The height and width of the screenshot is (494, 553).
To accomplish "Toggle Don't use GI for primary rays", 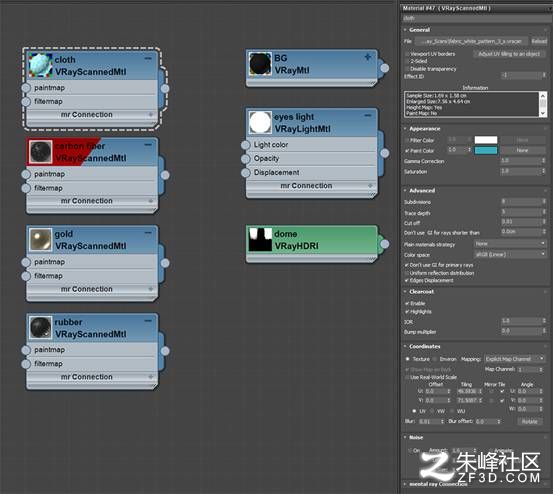I will click(x=407, y=265).
